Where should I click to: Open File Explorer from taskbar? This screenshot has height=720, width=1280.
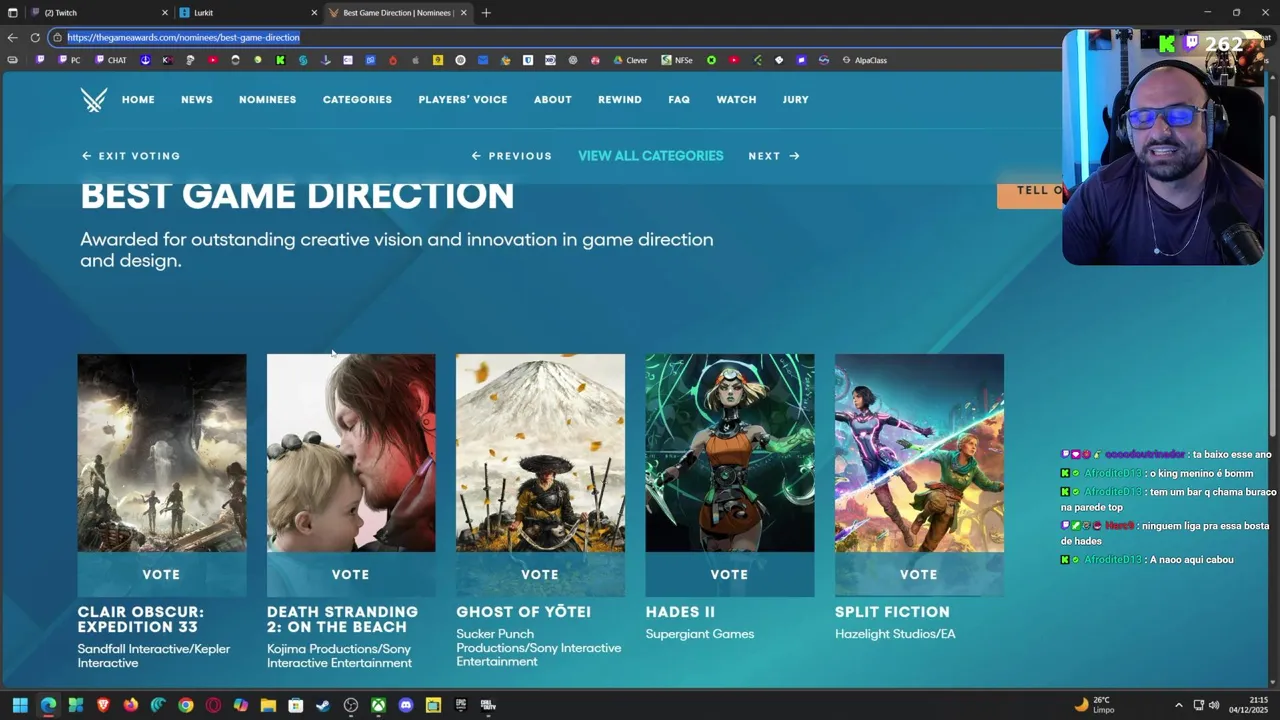(268, 705)
